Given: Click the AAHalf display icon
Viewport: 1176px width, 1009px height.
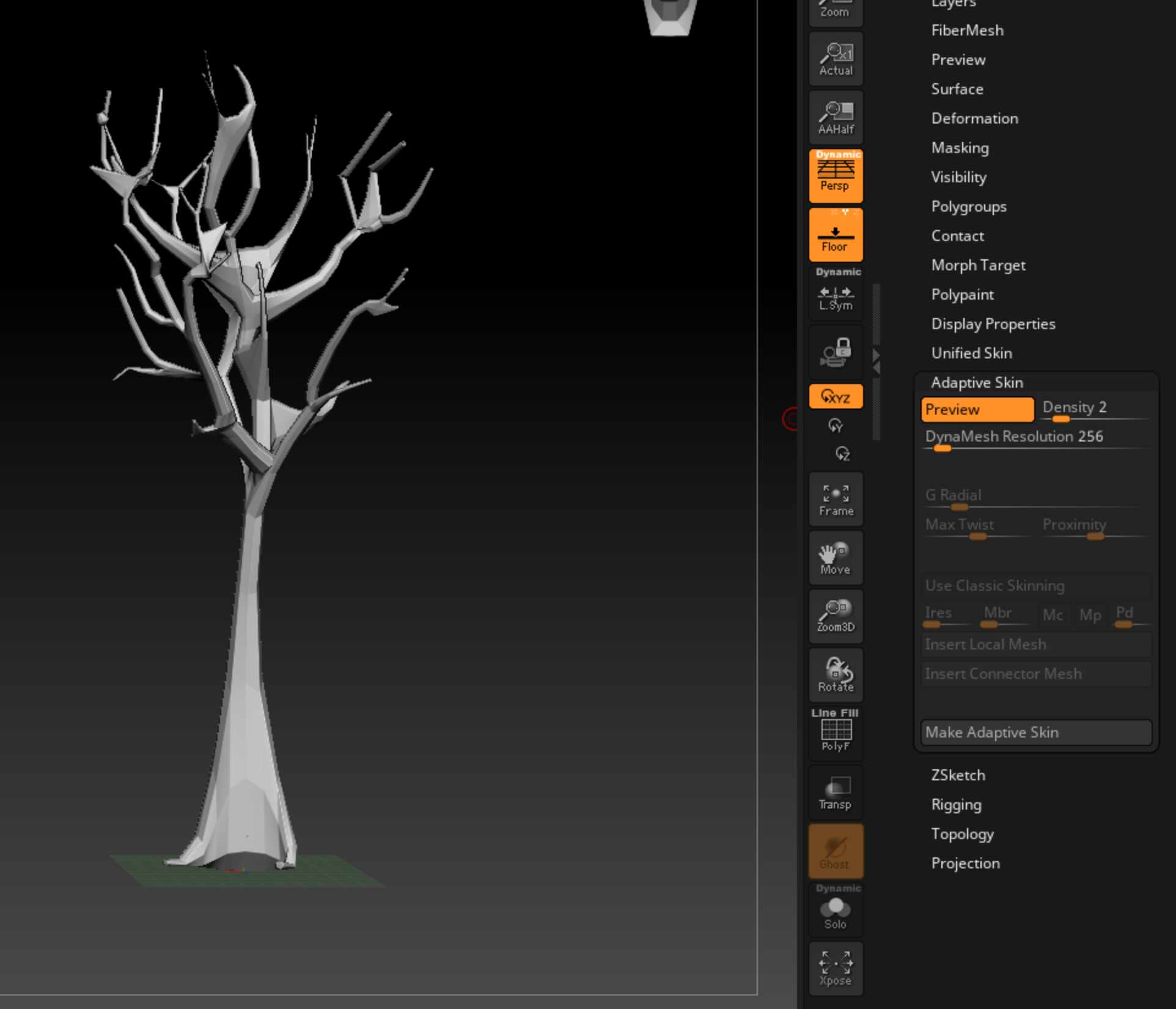Looking at the screenshot, I should tap(835, 116).
